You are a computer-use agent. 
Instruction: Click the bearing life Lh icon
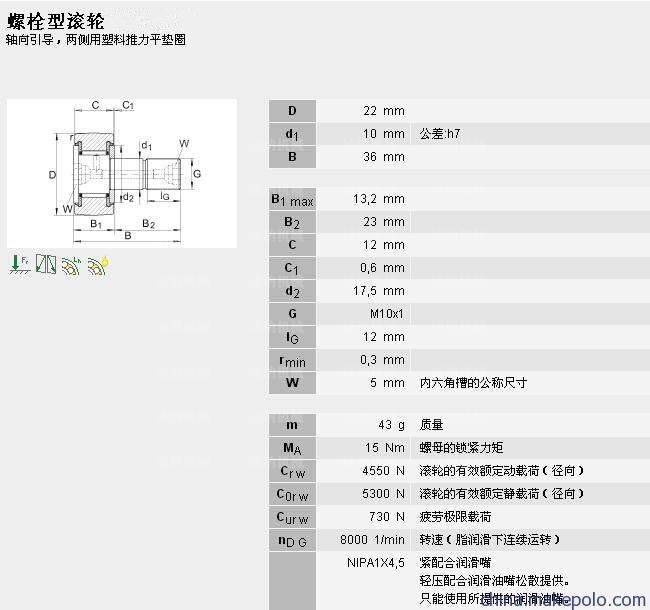point(71,265)
